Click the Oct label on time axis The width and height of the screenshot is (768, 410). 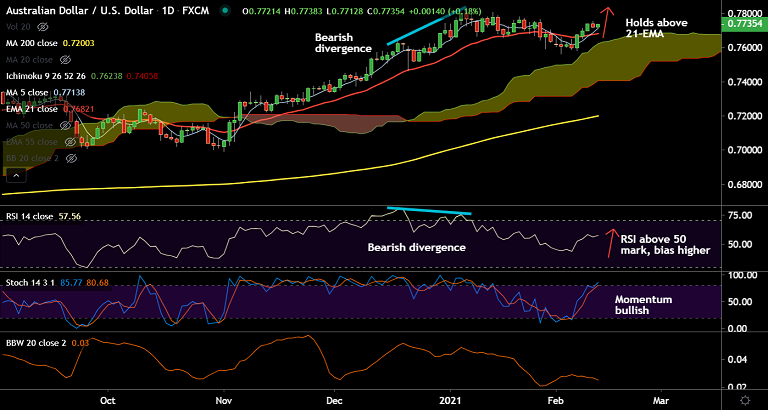point(107,400)
